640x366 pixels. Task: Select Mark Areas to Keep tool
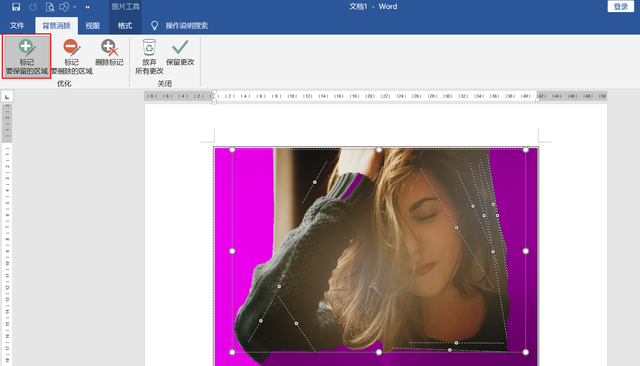(27, 56)
